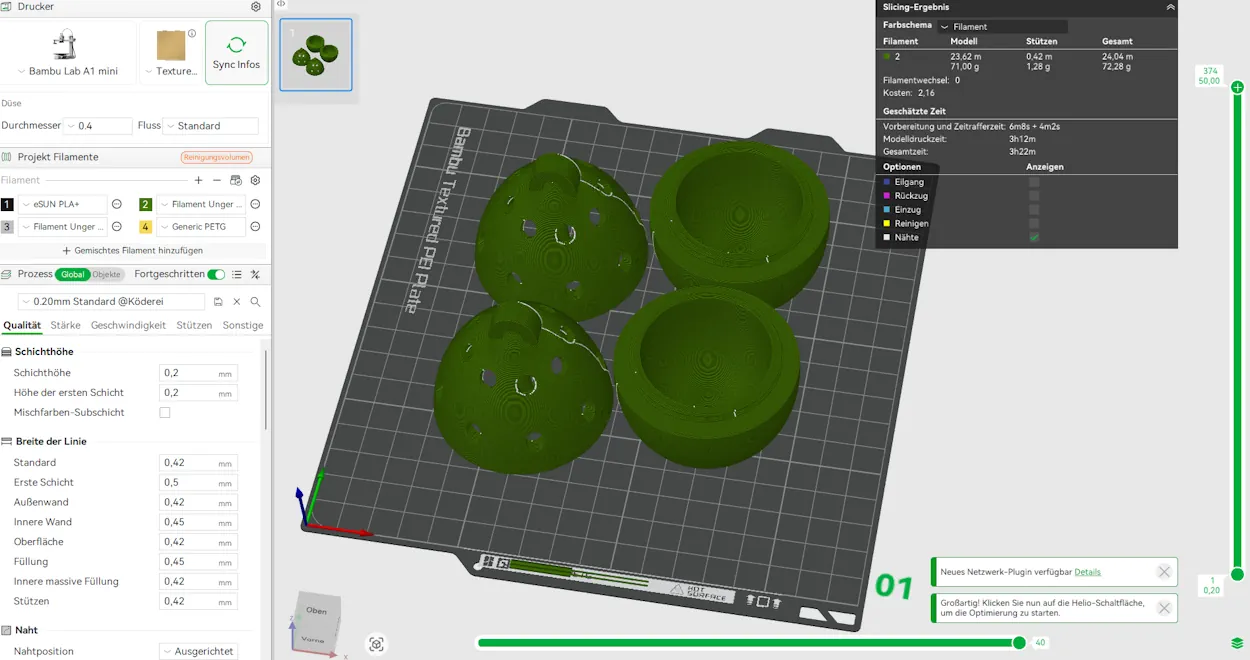
Task: Show Rückzug retractions in preview
Action: (1034, 196)
